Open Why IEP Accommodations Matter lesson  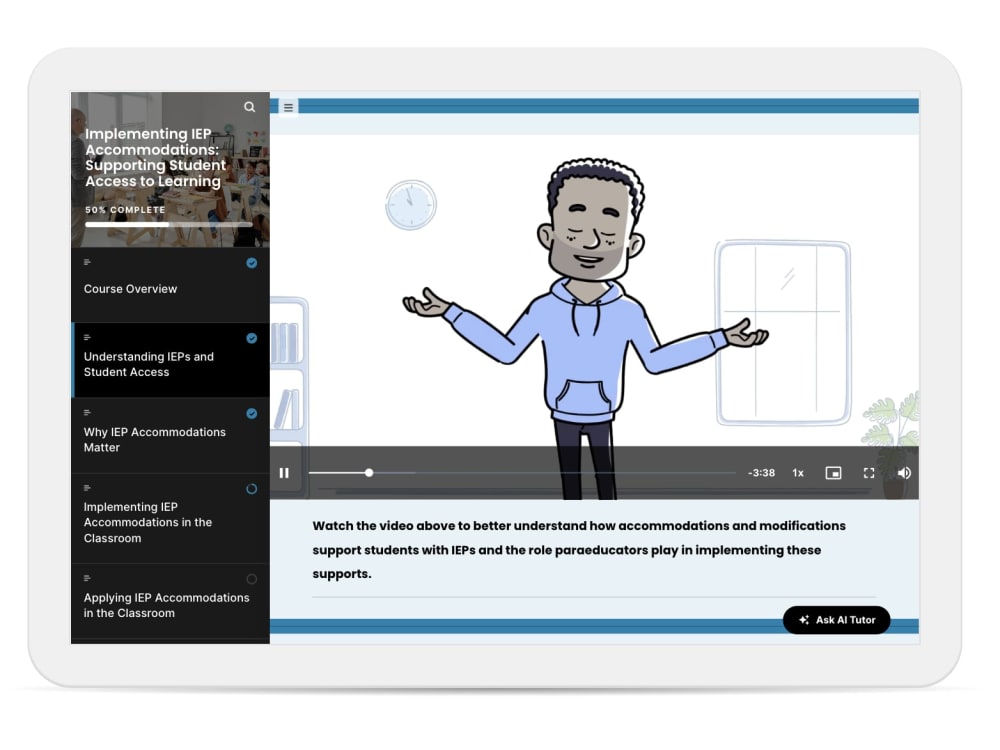170,436
